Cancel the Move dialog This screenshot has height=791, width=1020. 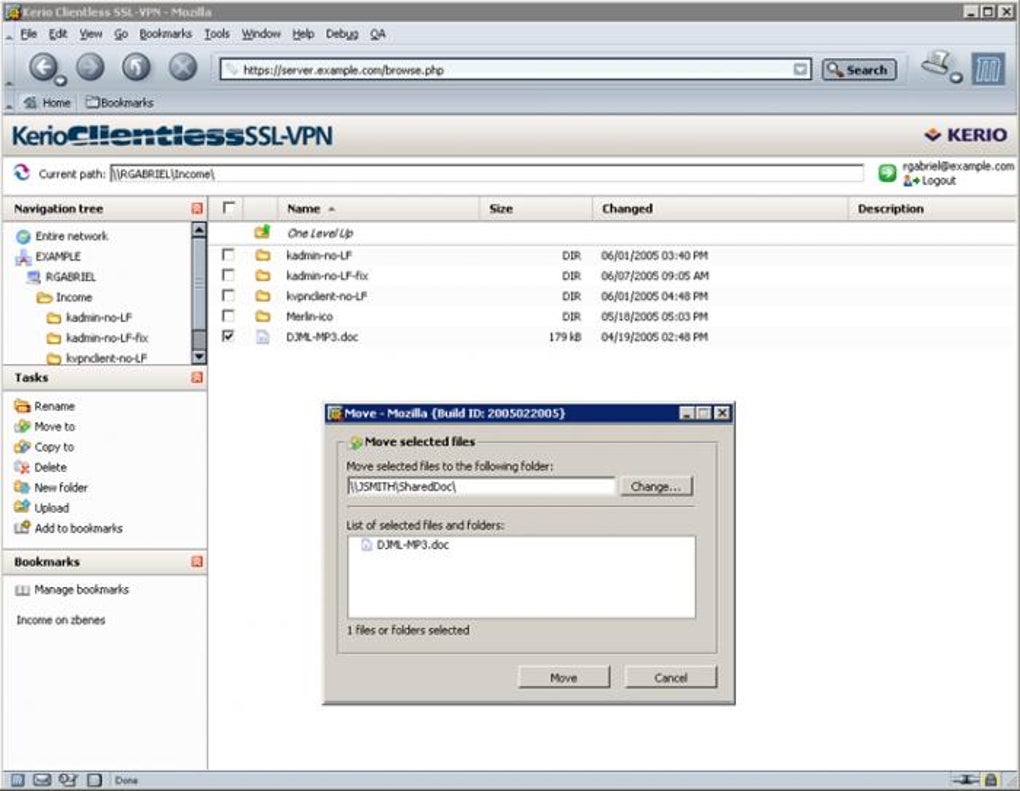(671, 677)
